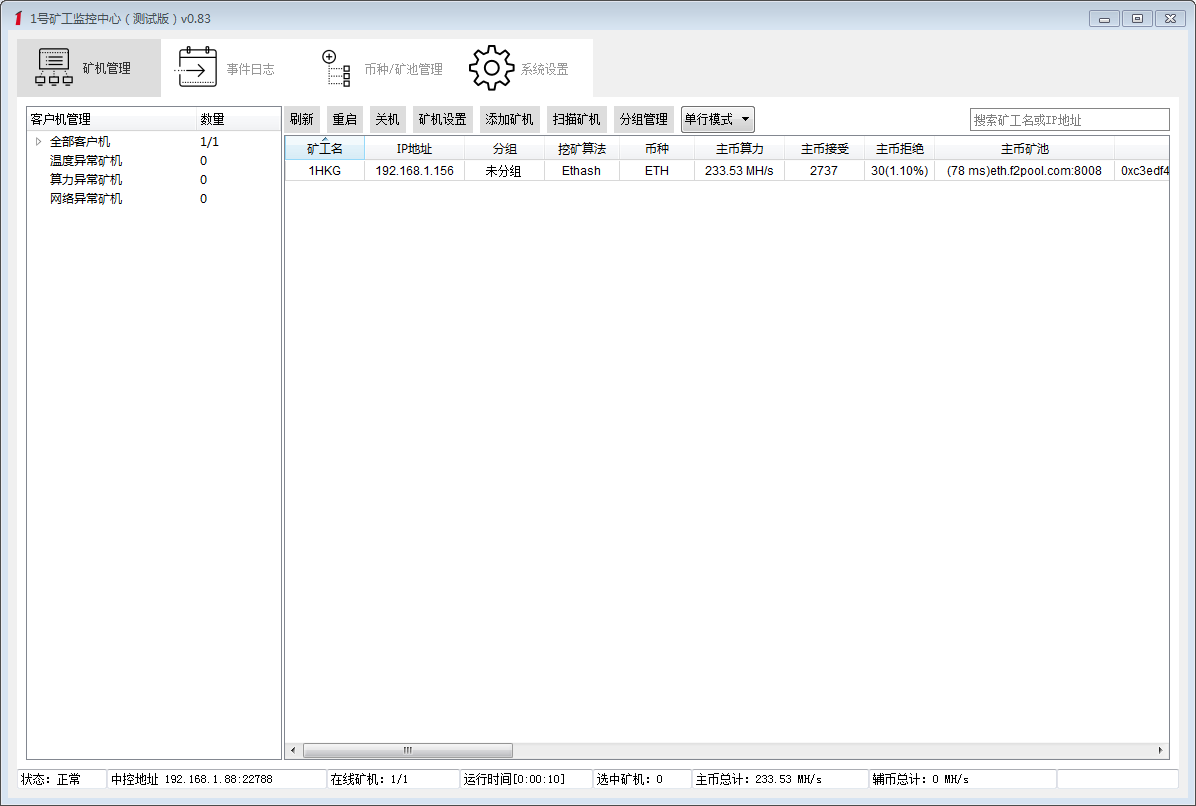This screenshot has height=806, width=1196.
Task: Scan for miners using 扫描矿机
Action: tap(578, 119)
